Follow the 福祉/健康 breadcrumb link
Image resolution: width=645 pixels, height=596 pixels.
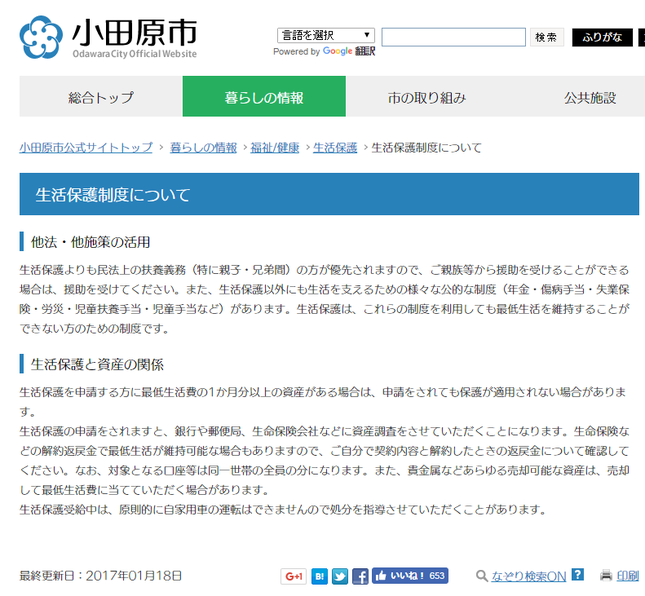point(276,147)
